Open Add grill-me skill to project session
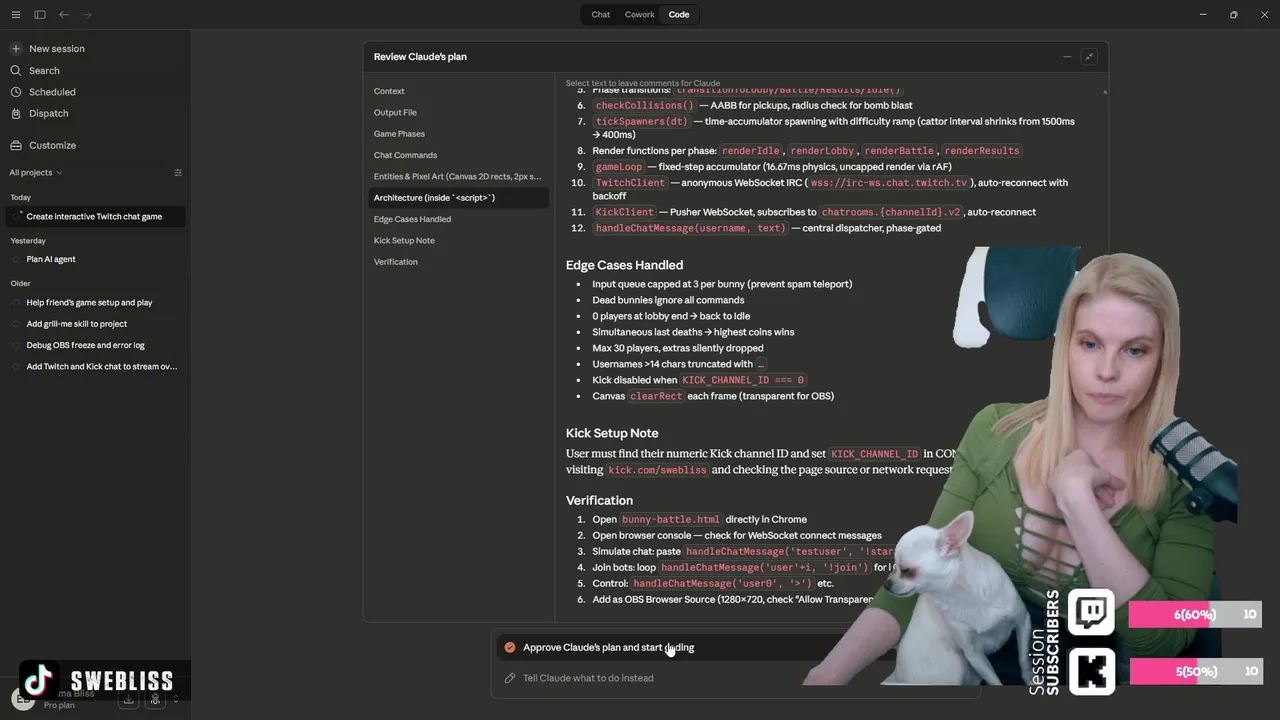 click(77, 324)
